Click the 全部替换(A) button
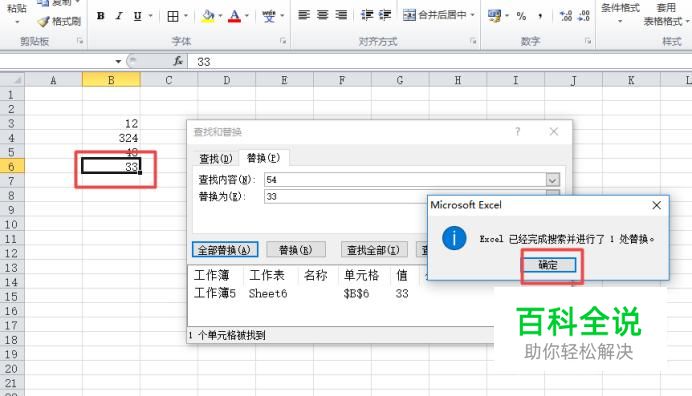 coord(225,250)
